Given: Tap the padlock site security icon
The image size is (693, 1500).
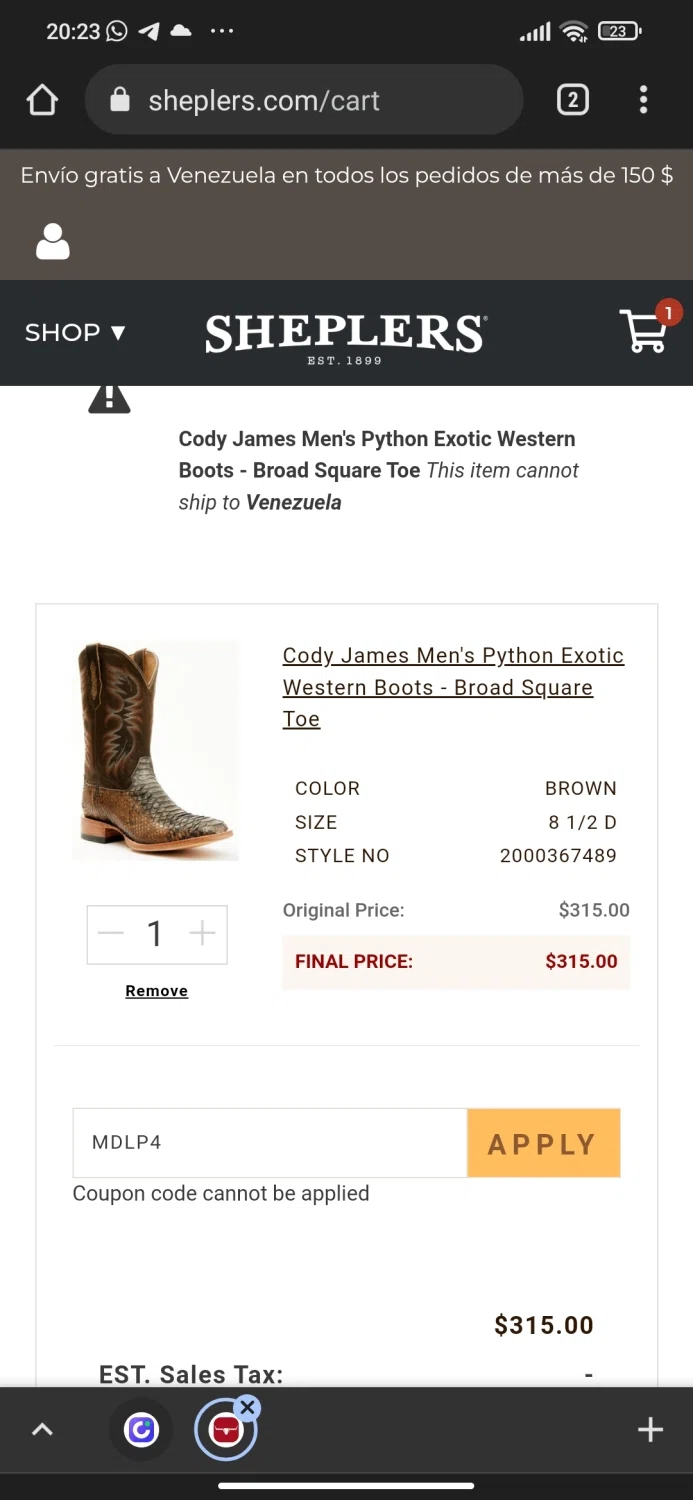Looking at the screenshot, I should click(x=120, y=100).
